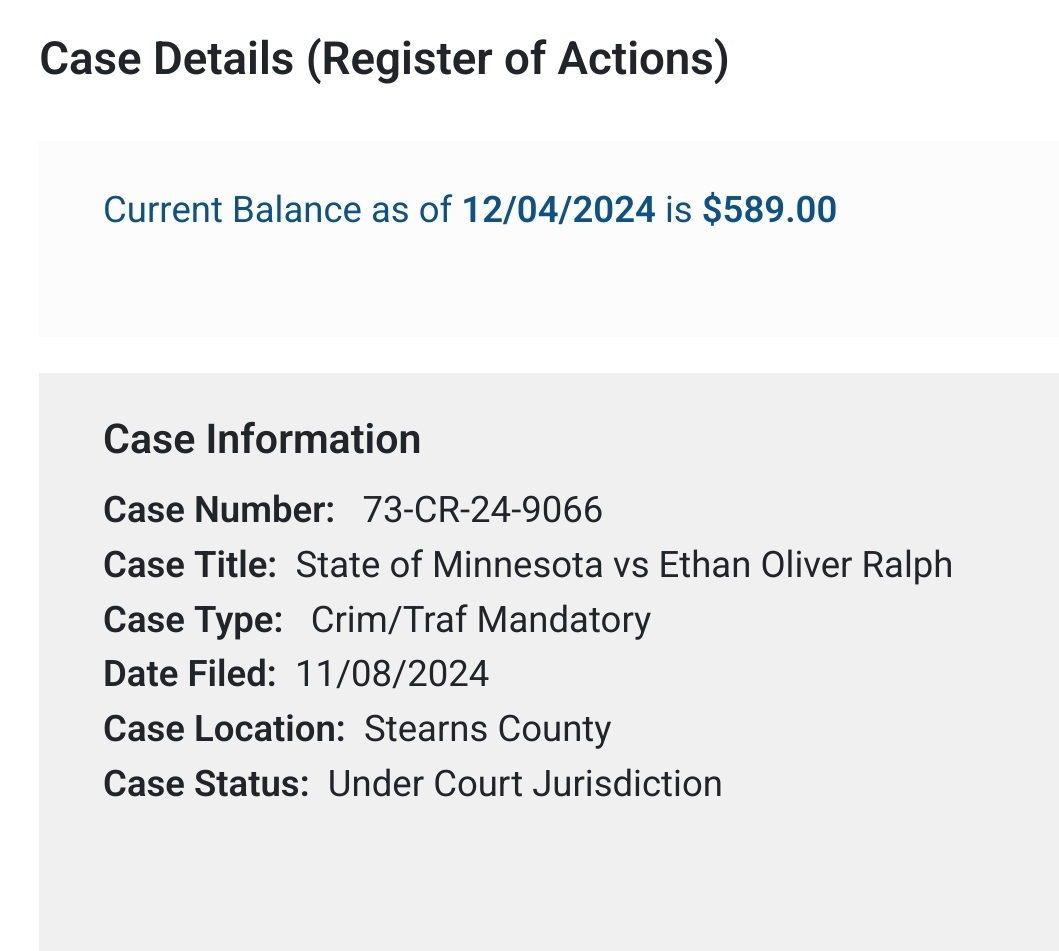Image resolution: width=1059 pixels, height=951 pixels.
Task: Click the $589.00 balance amount
Action: (x=769, y=210)
